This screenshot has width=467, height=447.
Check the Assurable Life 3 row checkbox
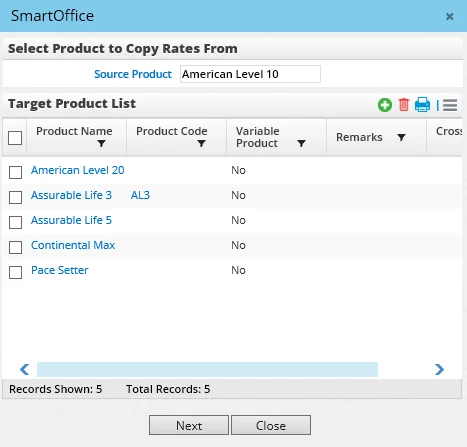point(15,197)
